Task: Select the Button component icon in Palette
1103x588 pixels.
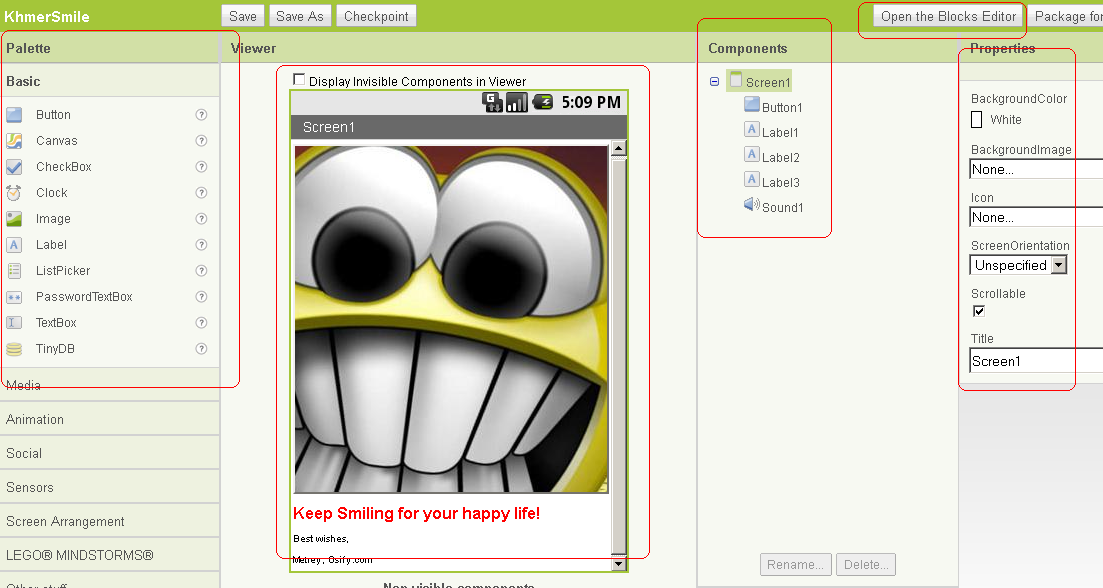Action: point(14,115)
